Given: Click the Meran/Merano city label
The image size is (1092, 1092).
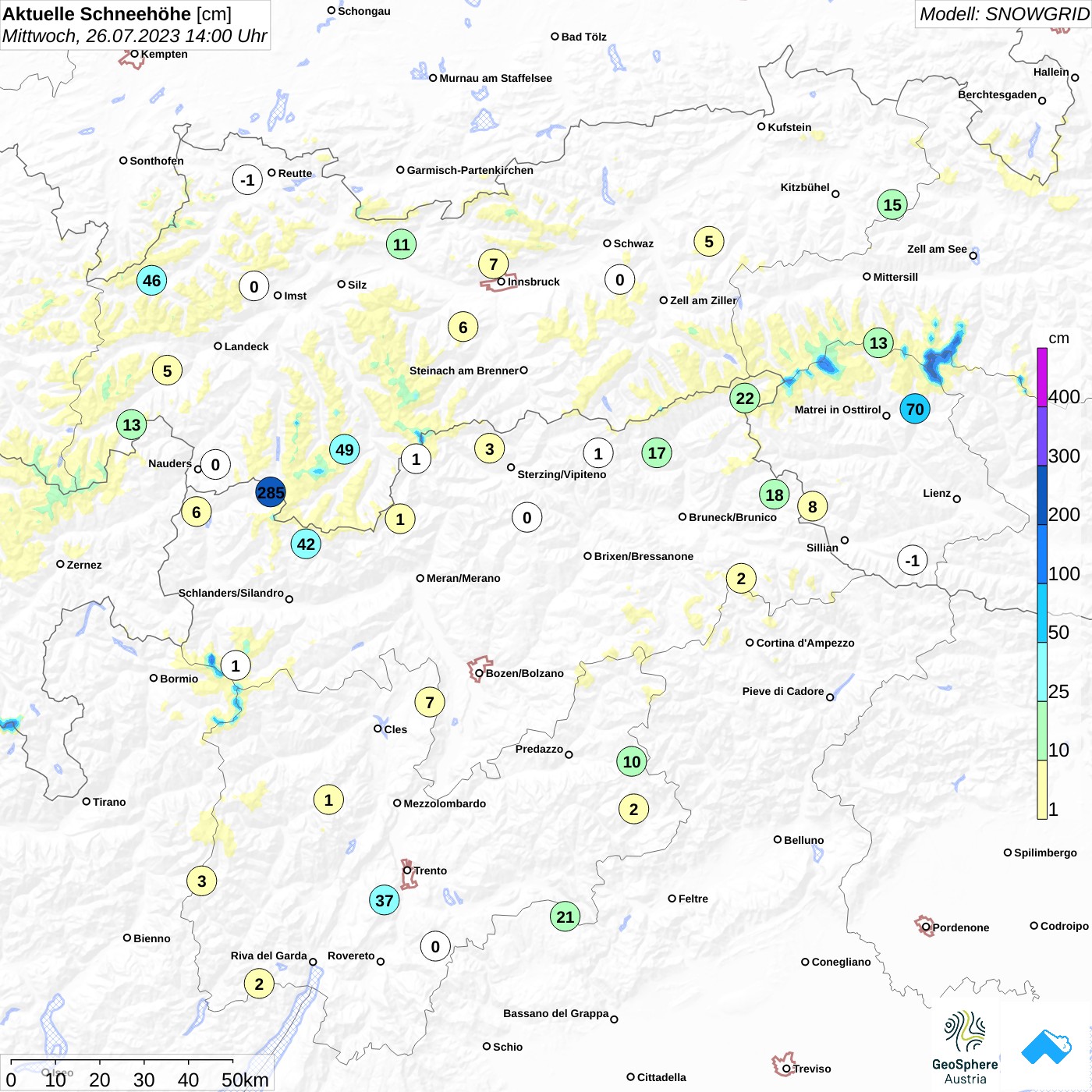Looking at the screenshot, I should [x=463, y=578].
